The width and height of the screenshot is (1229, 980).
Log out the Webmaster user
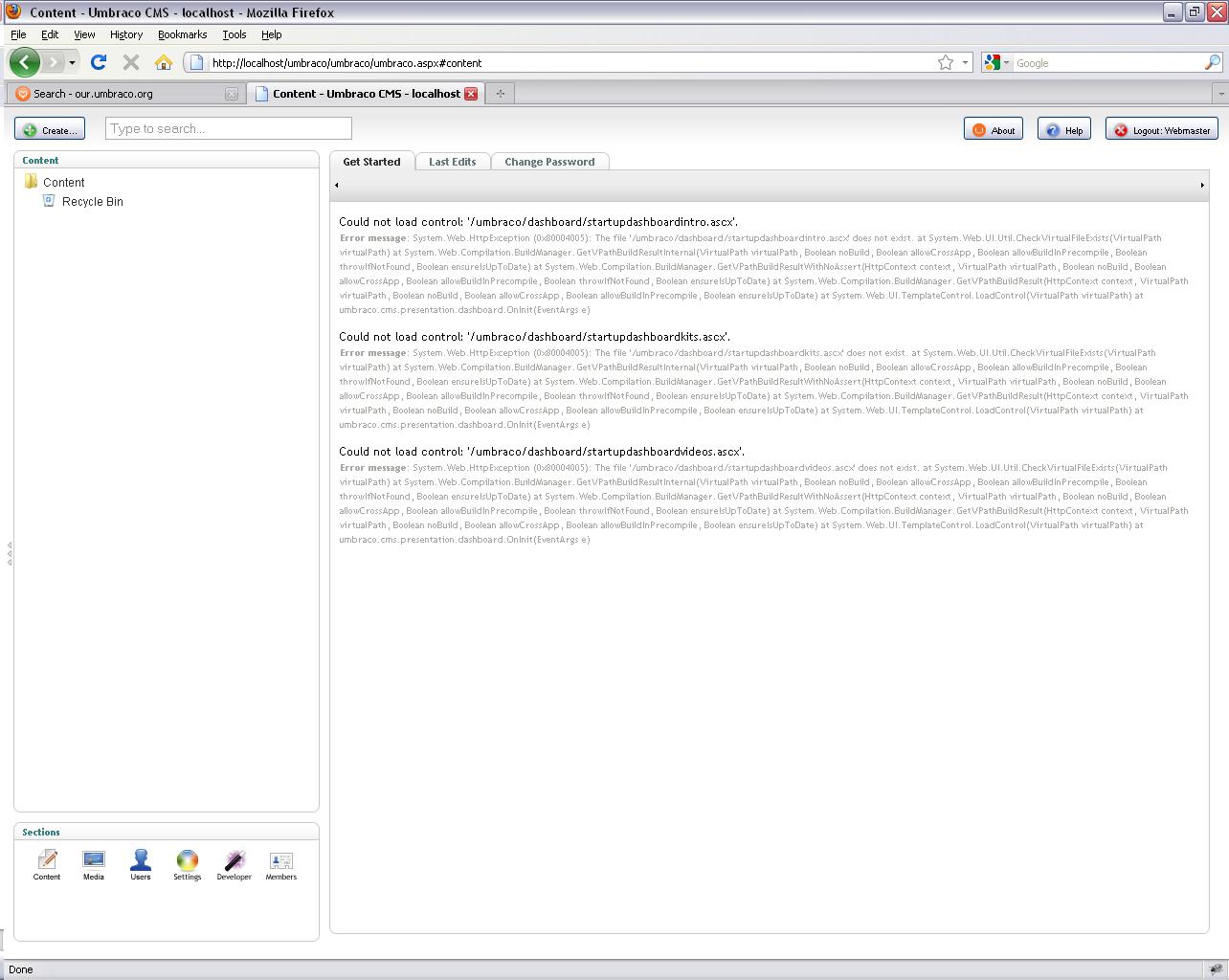click(1162, 129)
